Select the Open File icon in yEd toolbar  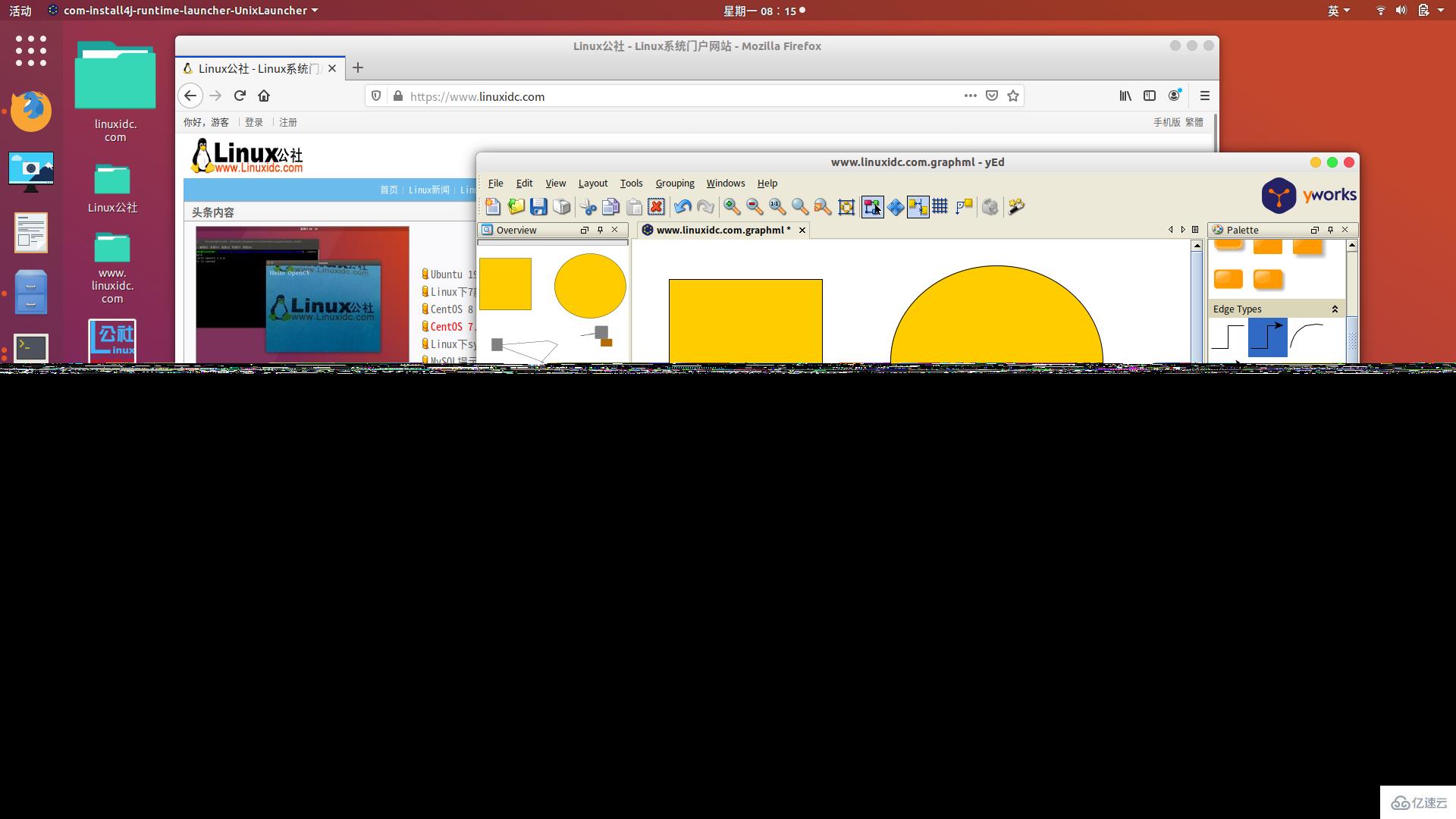[x=516, y=206]
